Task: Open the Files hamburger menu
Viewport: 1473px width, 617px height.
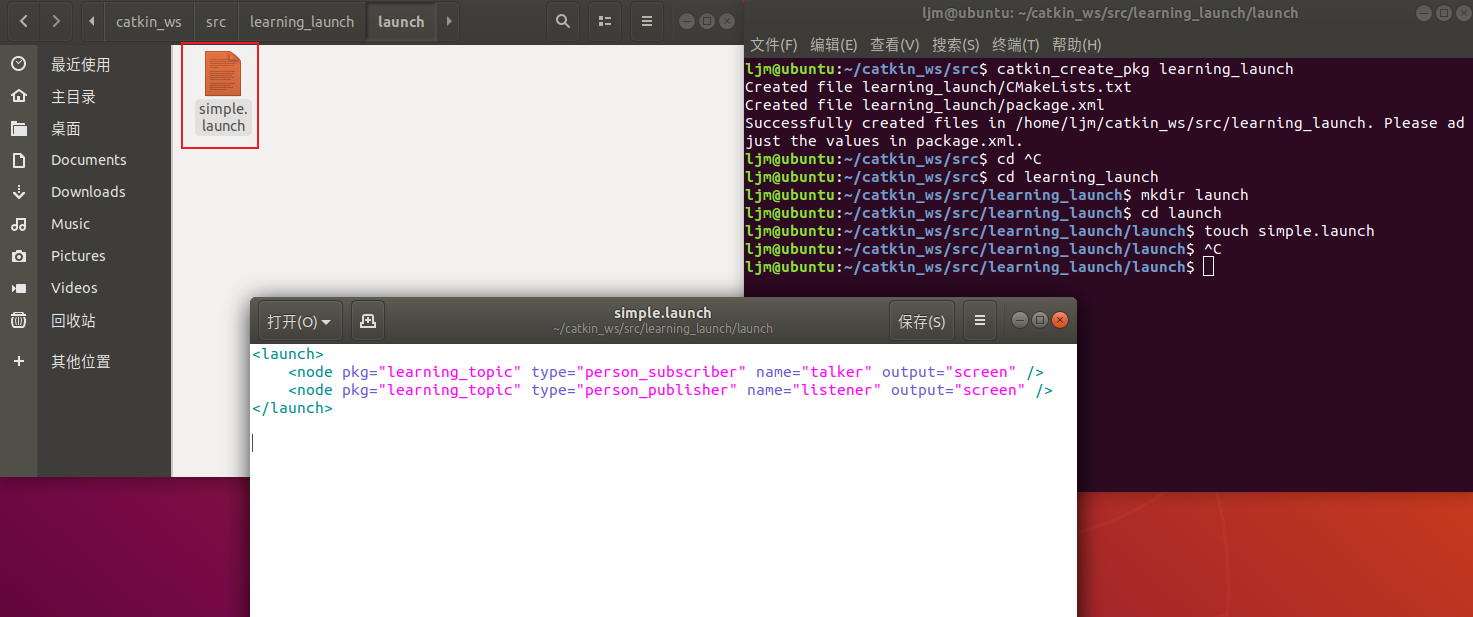Action: point(647,21)
